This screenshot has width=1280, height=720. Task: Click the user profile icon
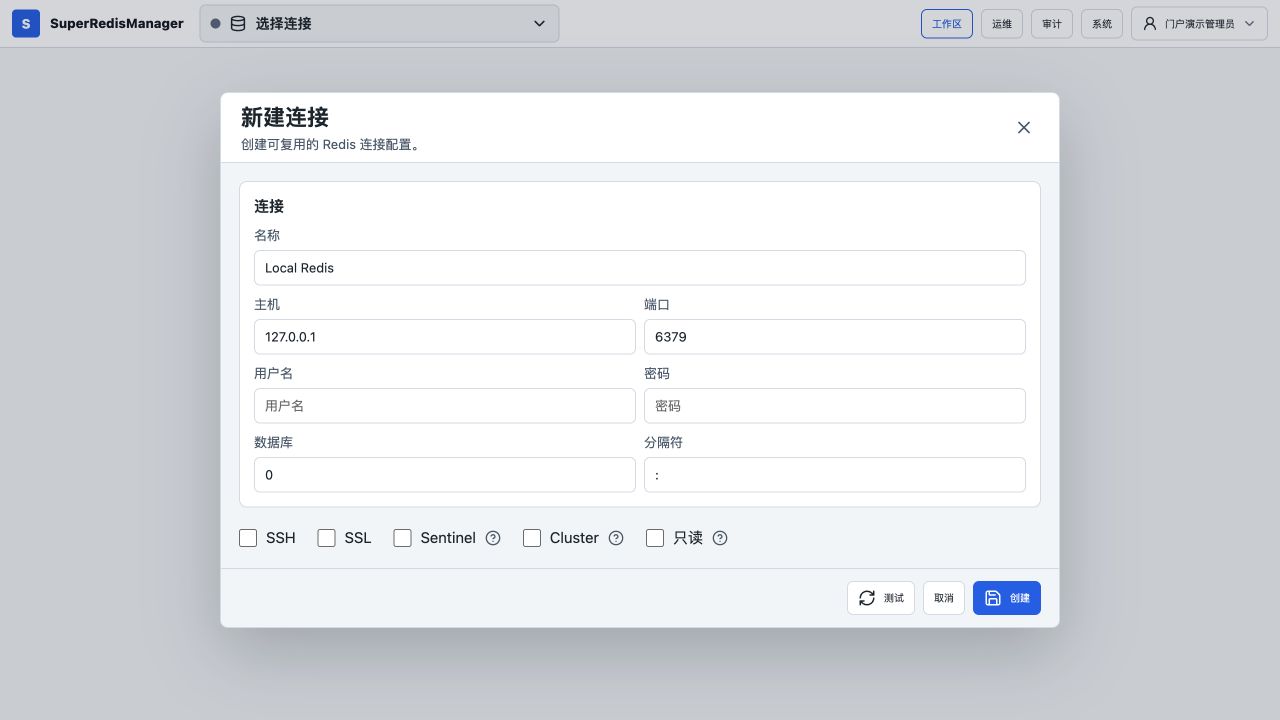point(1150,23)
